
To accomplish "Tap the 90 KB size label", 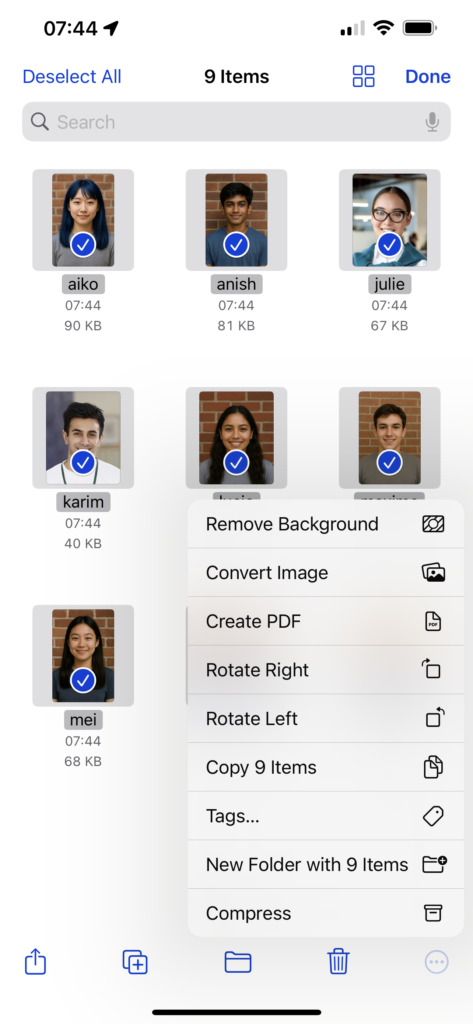I will click(83, 325).
